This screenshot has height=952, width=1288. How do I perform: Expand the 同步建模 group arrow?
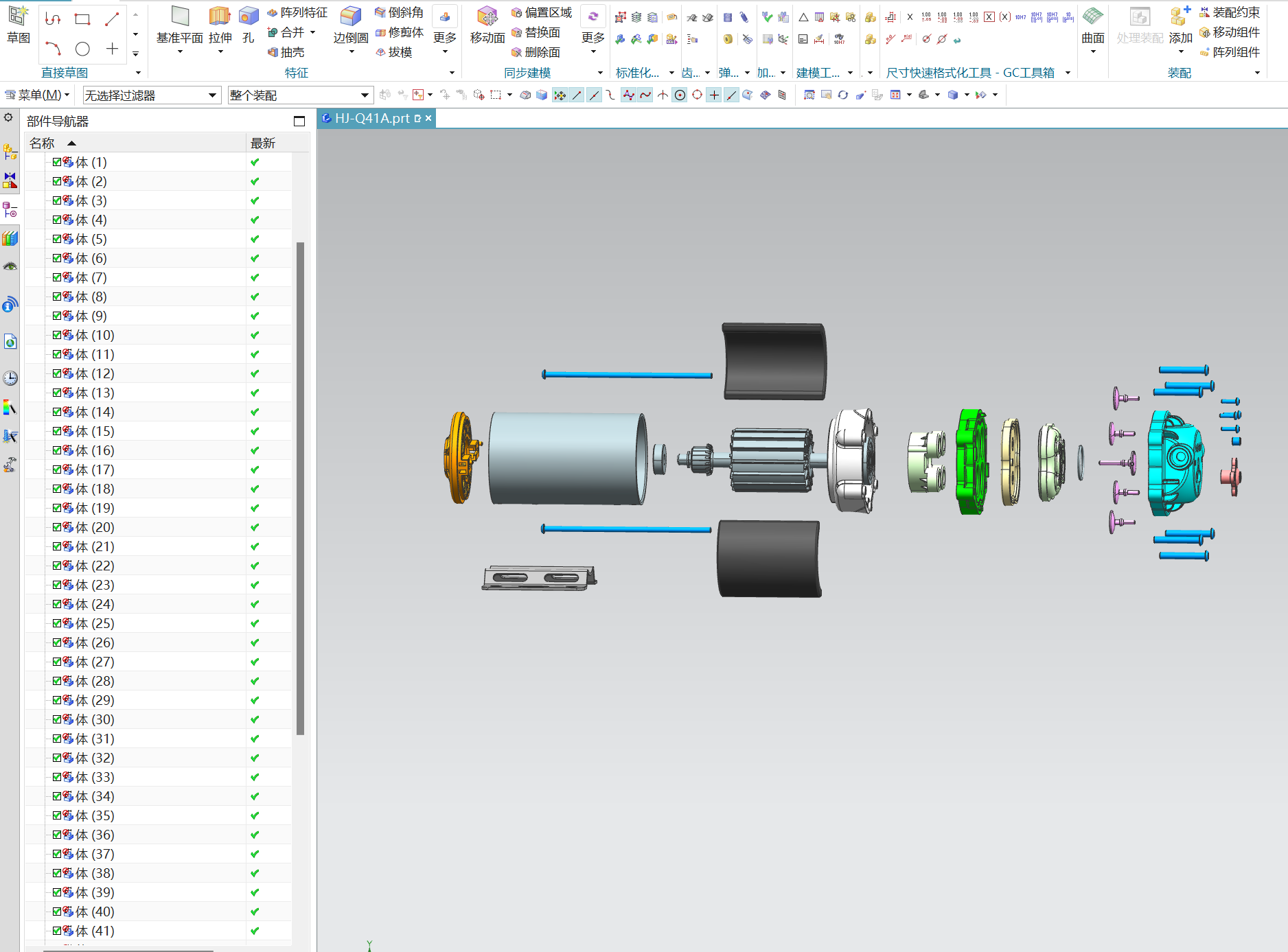[x=600, y=73]
